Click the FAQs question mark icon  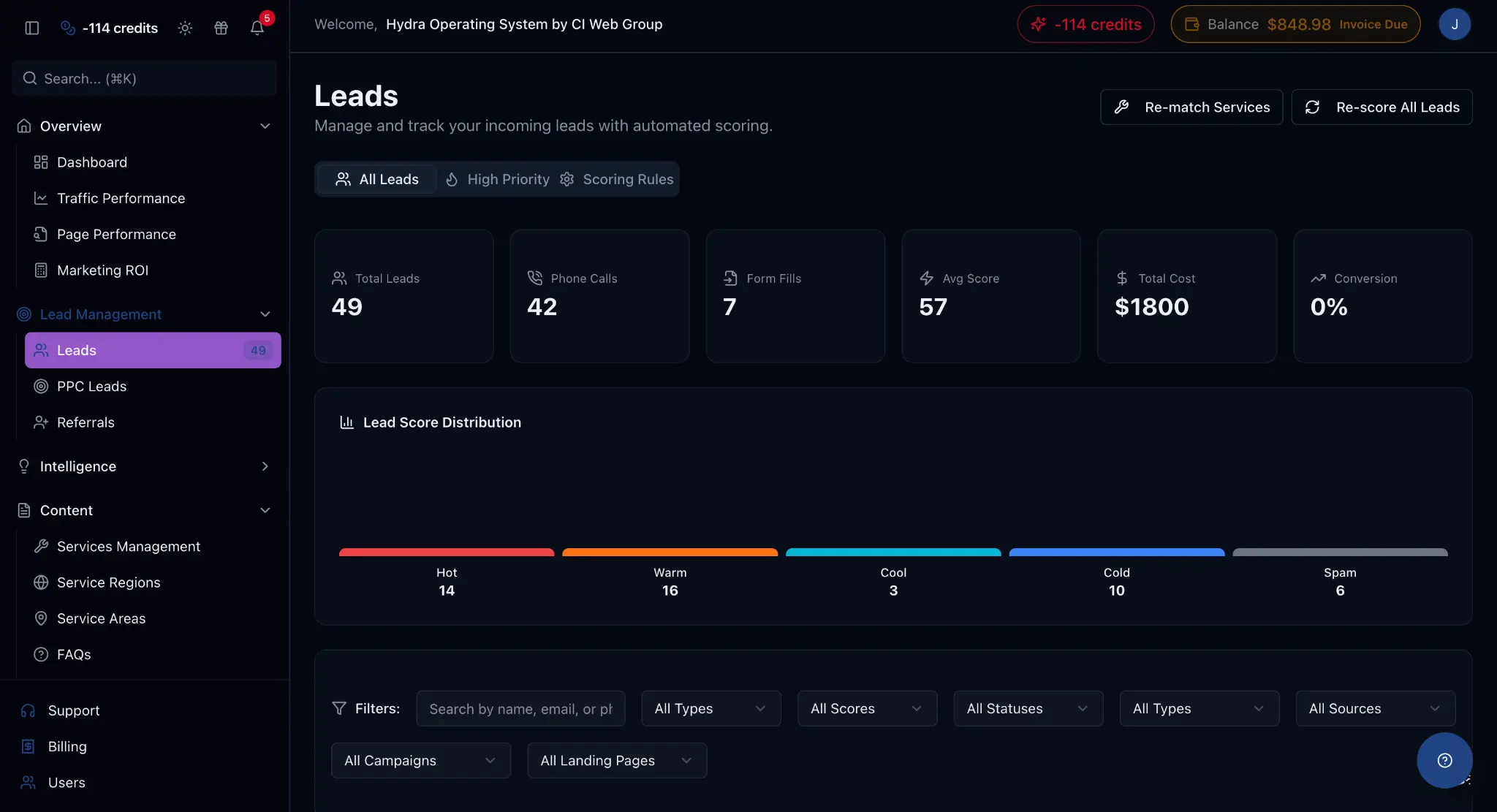click(x=42, y=654)
